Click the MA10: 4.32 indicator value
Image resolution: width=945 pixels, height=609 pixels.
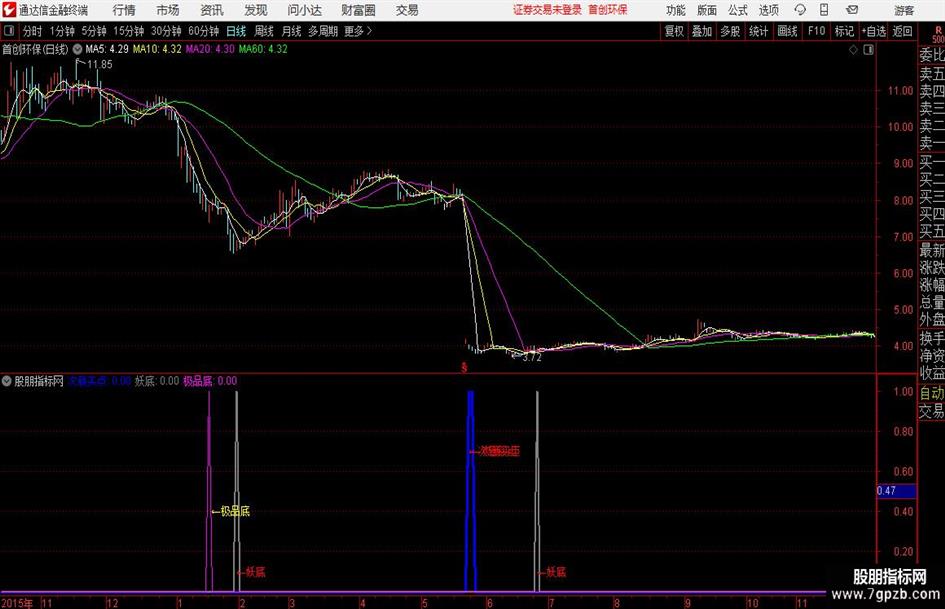[157, 49]
